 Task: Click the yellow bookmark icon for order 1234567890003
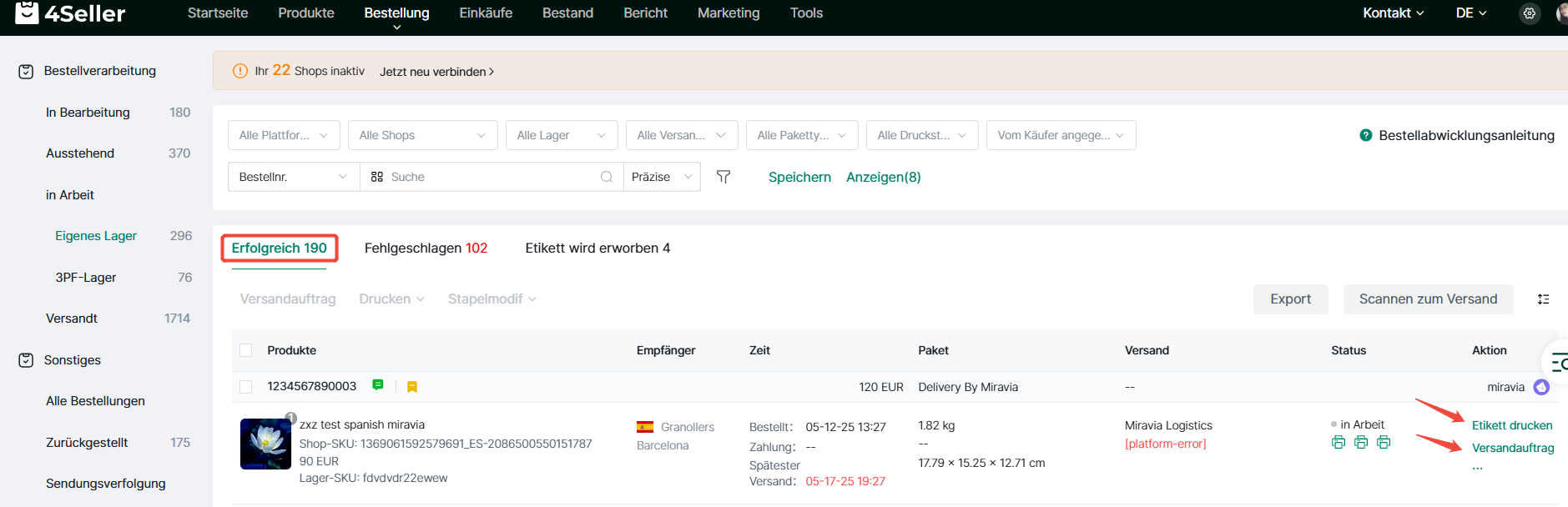(x=412, y=387)
